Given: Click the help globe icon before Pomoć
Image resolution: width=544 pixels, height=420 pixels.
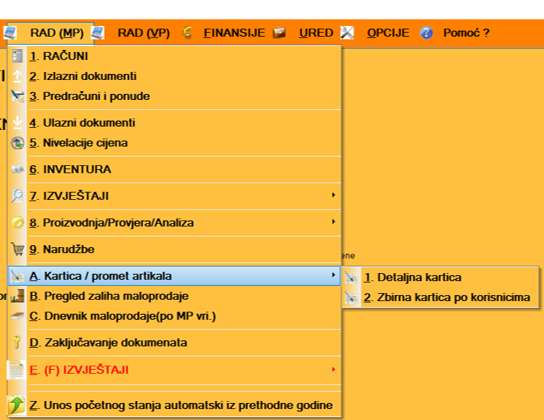Looking at the screenshot, I should pyautogui.click(x=427, y=33).
